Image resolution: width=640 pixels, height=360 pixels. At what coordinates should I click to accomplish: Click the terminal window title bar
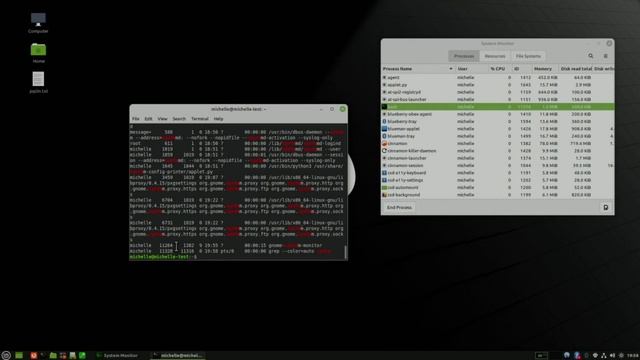pos(238,109)
